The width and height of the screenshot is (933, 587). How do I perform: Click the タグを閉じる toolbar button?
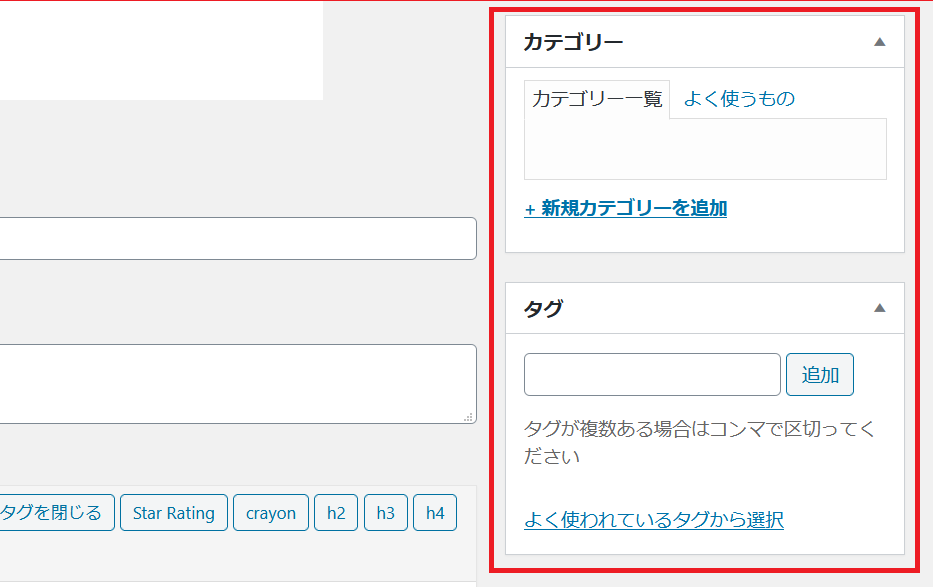(55, 513)
